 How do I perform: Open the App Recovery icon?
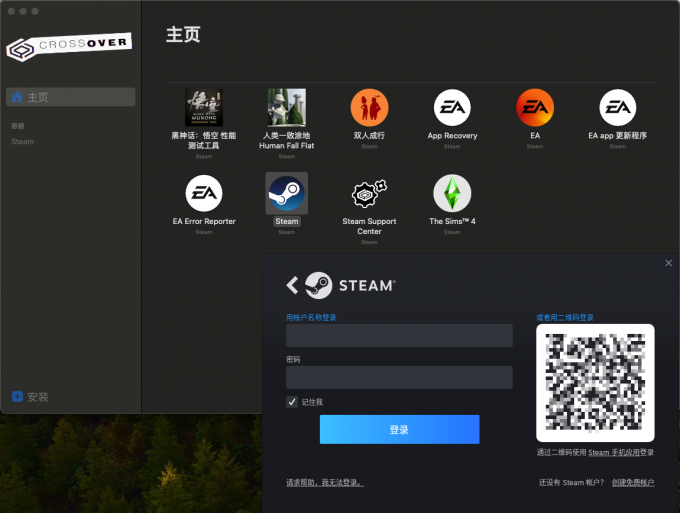pyautogui.click(x=452, y=107)
